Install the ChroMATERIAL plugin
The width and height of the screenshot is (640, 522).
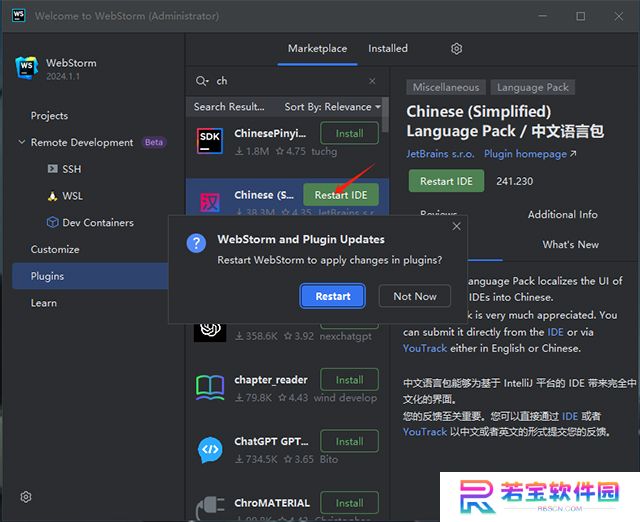pos(349,503)
